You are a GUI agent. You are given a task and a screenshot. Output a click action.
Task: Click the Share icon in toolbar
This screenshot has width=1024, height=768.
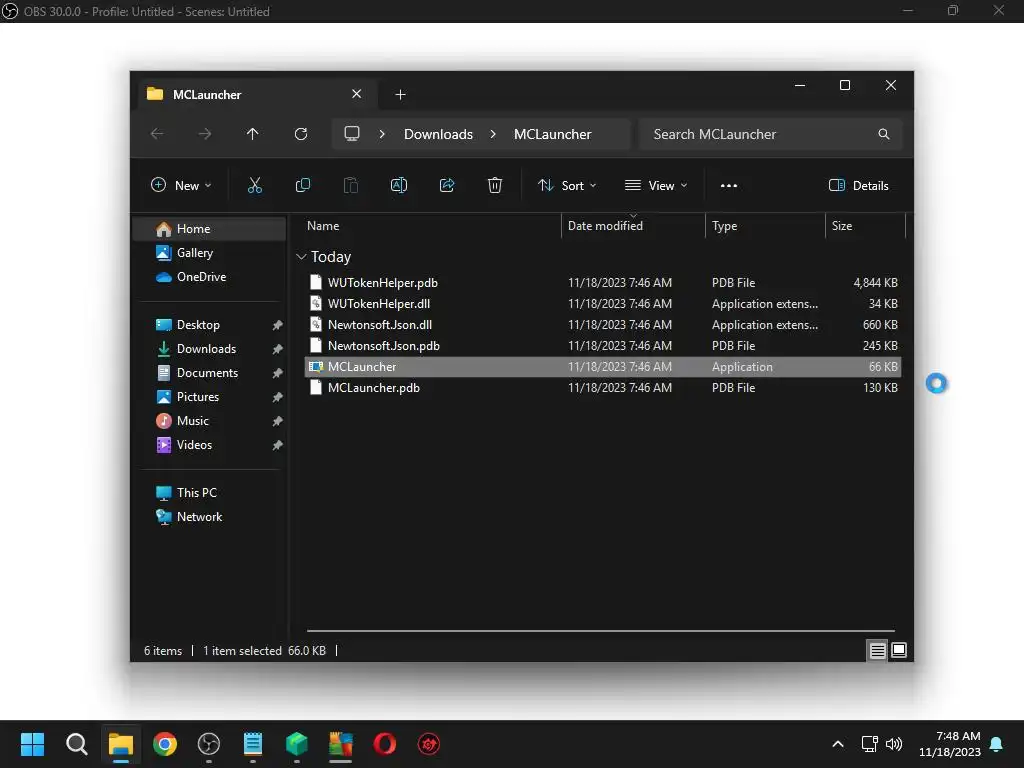447,185
